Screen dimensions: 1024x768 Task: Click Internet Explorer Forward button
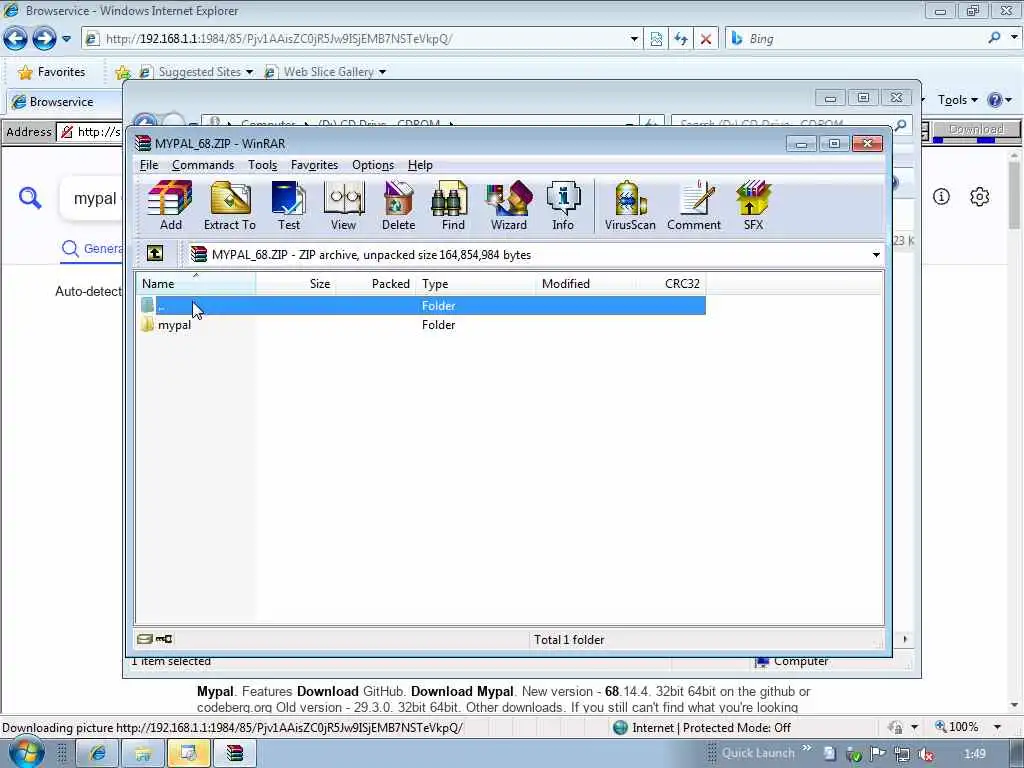click(44, 39)
